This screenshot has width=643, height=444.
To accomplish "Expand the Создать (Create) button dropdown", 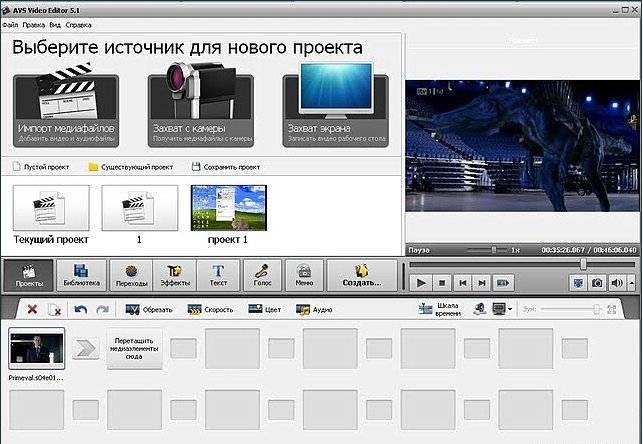I will (x=362, y=274).
